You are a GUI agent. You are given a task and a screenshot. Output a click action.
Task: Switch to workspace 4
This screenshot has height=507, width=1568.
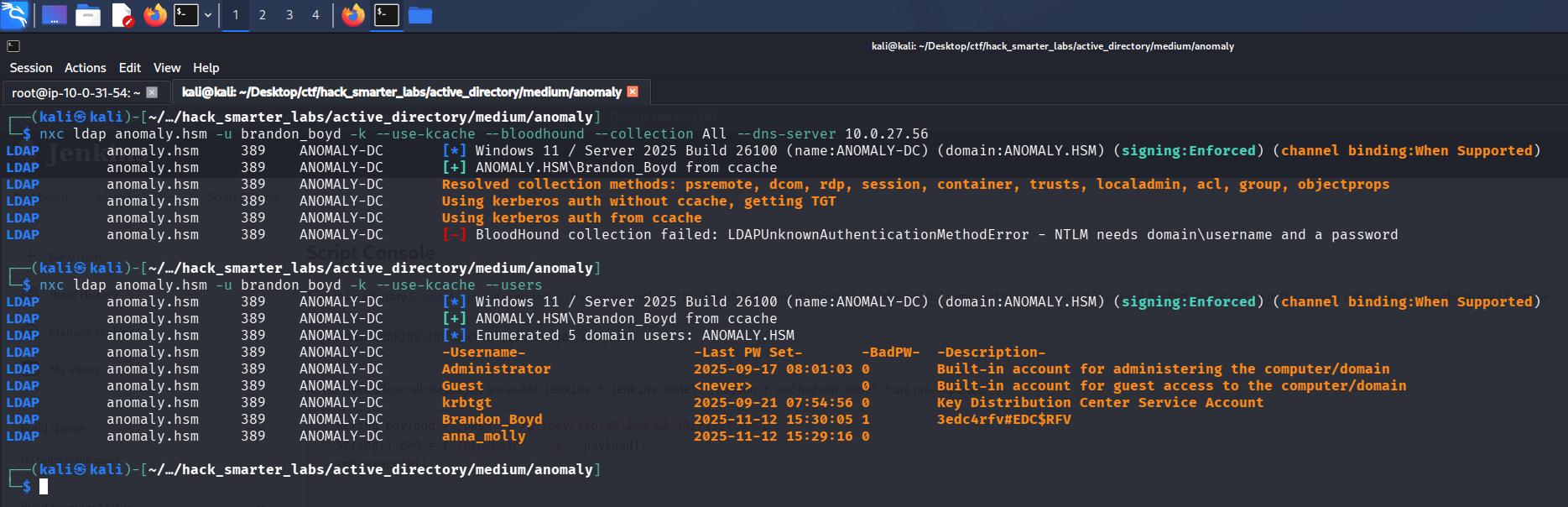pyautogui.click(x=315, y=15)
